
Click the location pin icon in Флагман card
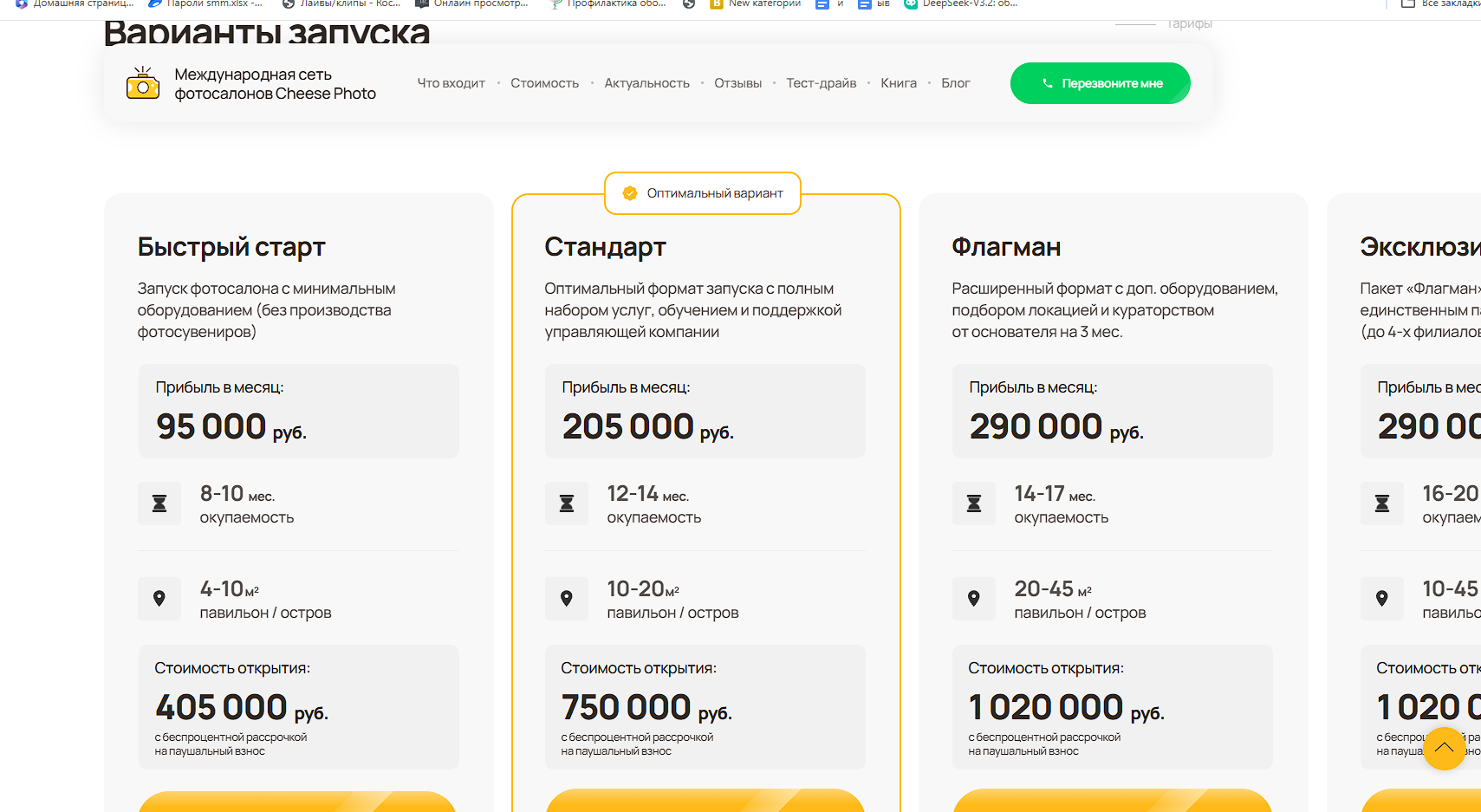click(x=974, y=599)
